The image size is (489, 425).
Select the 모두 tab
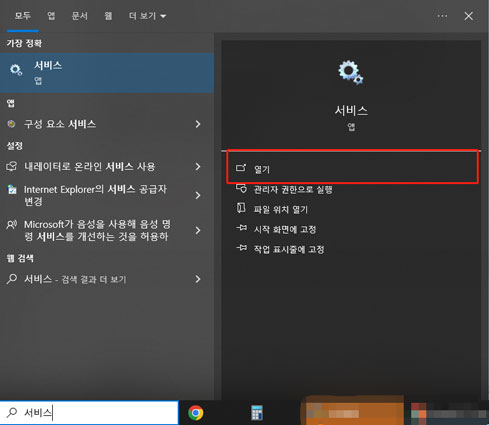(22, 16)
